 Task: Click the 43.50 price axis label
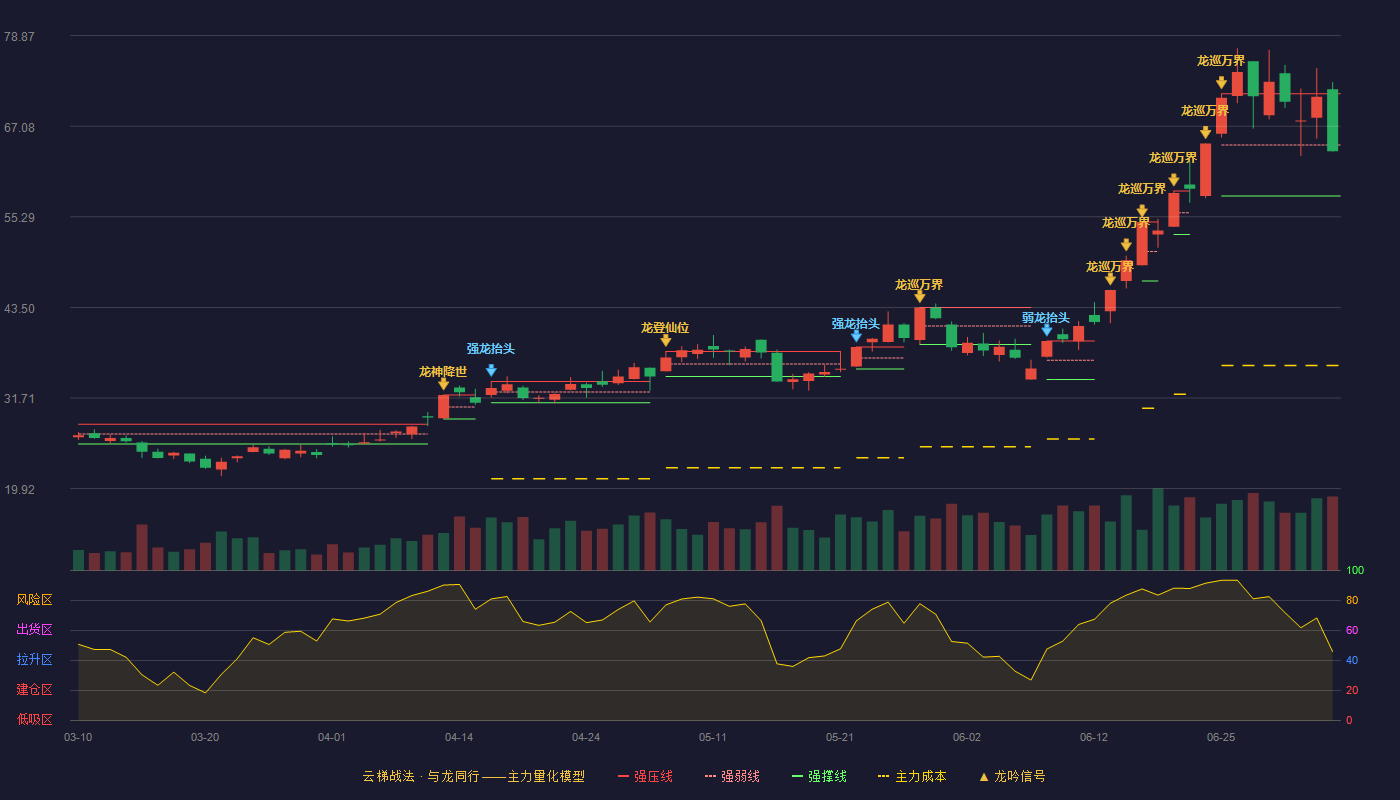pos(19,308)
